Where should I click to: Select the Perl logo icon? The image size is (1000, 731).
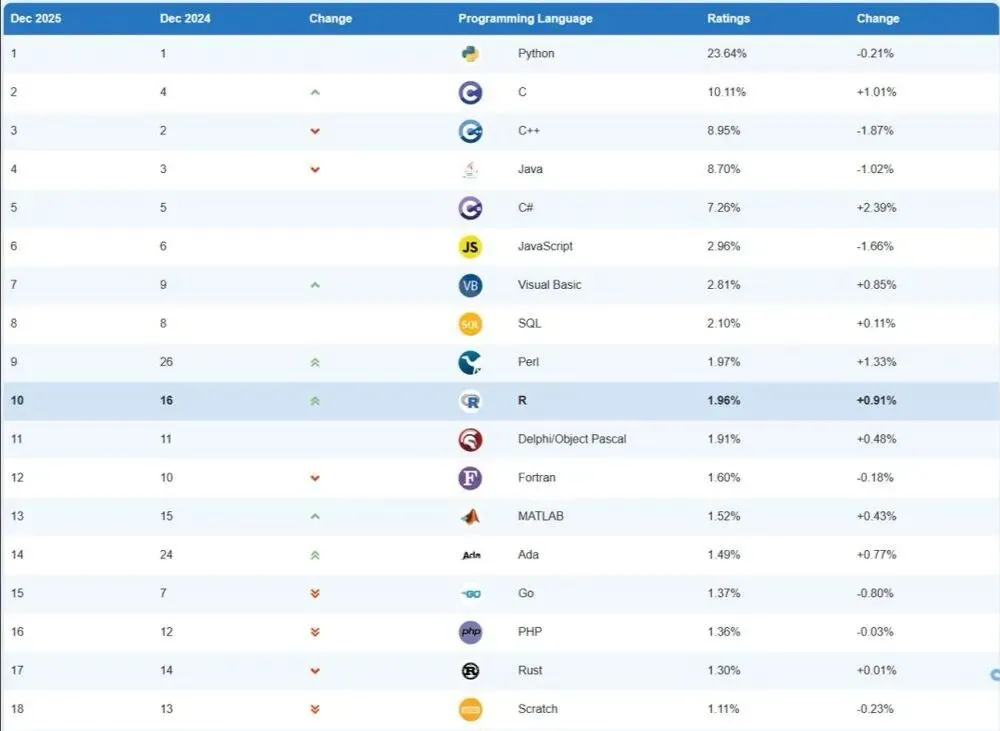point(470,362)
